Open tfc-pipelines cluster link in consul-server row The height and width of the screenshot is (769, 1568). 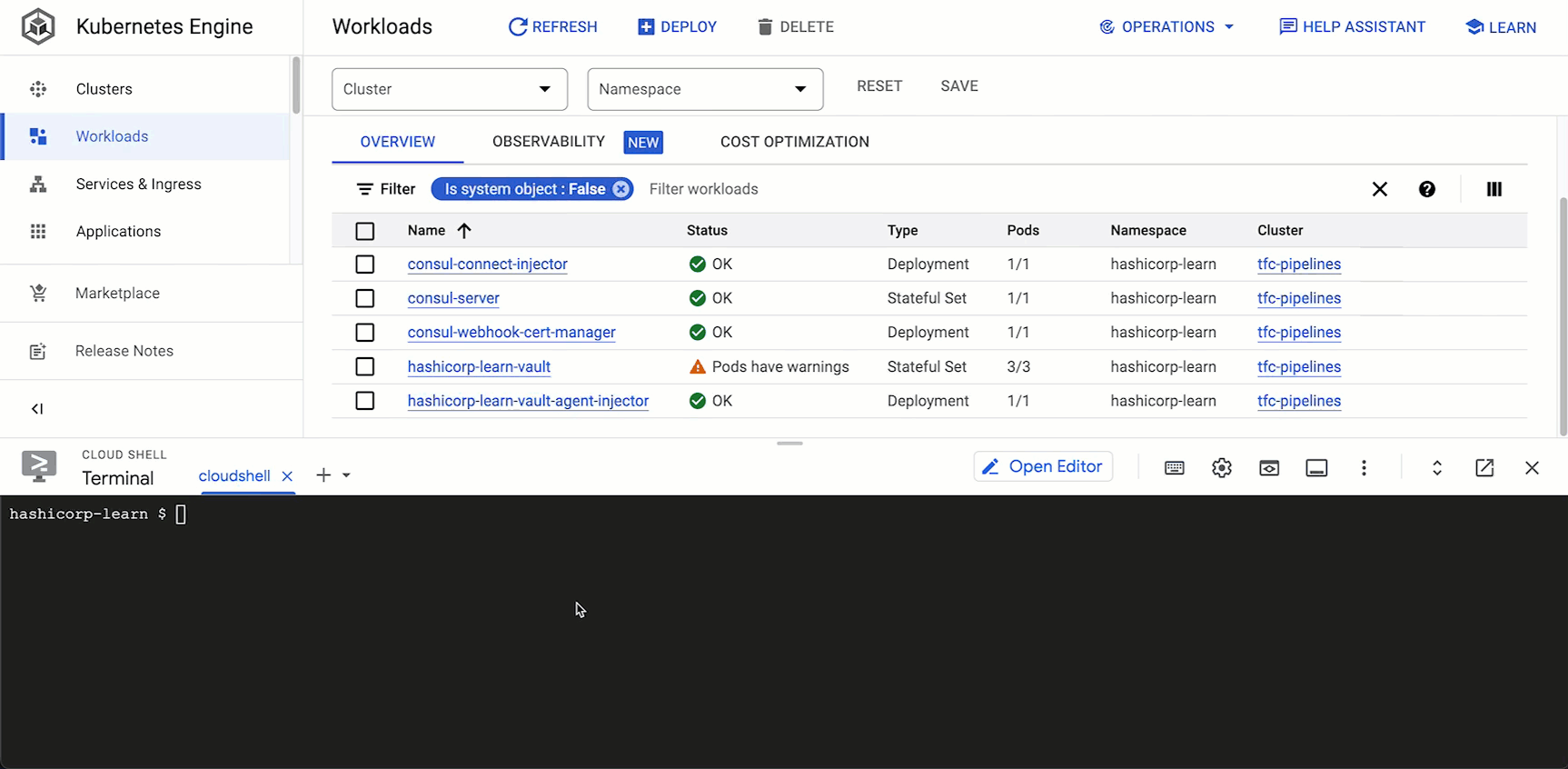[x=1299, y=298]
